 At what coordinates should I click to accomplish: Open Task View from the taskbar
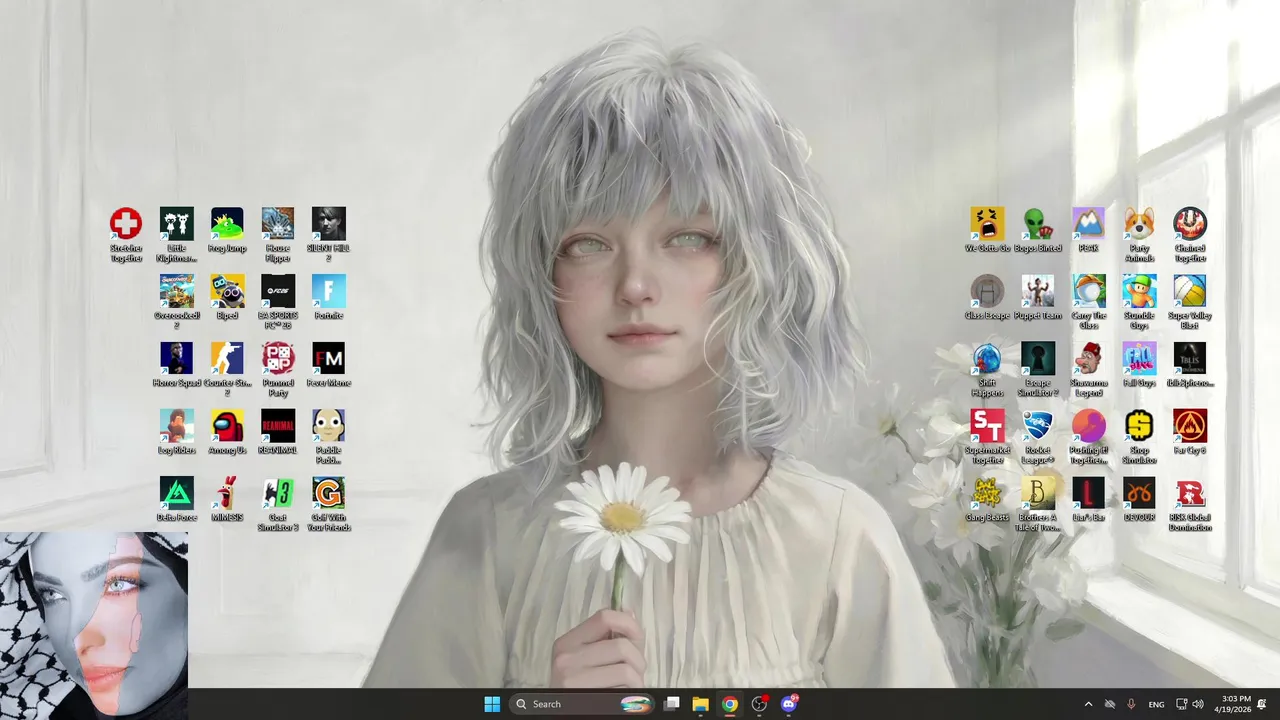(672, 704)
